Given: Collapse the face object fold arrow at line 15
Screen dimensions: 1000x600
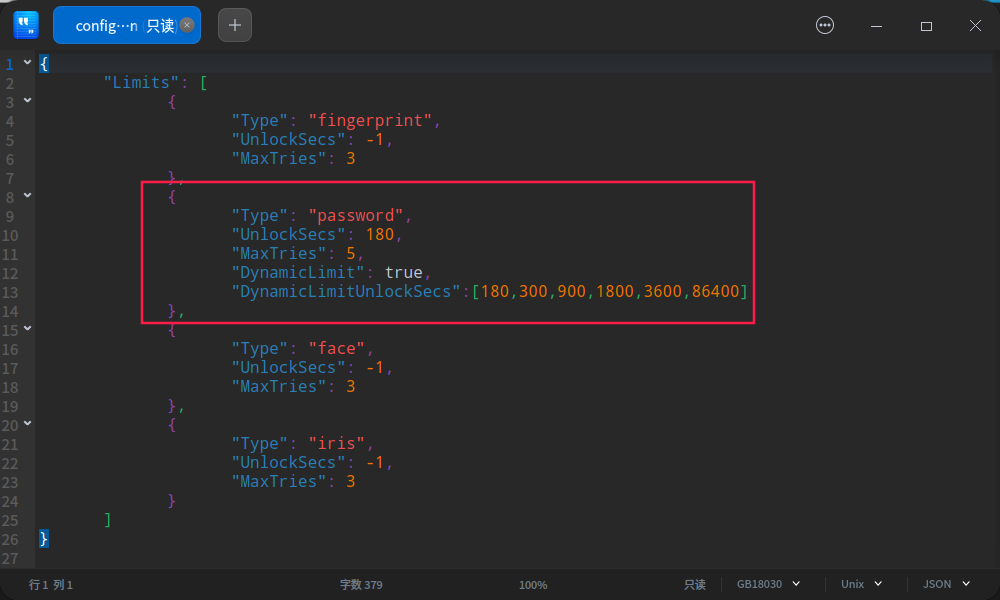Looking at the screenshot, I should (26, 328).
